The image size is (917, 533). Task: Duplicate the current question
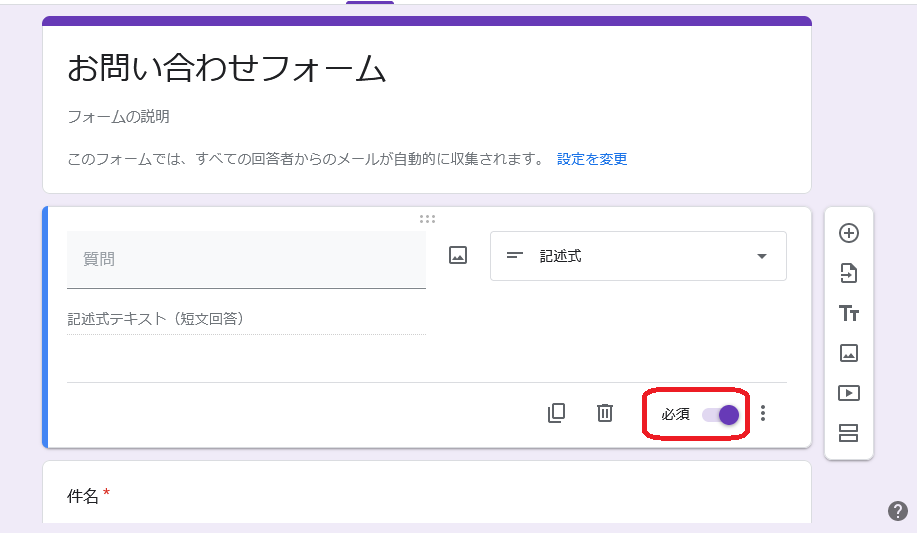coord(556,413)
